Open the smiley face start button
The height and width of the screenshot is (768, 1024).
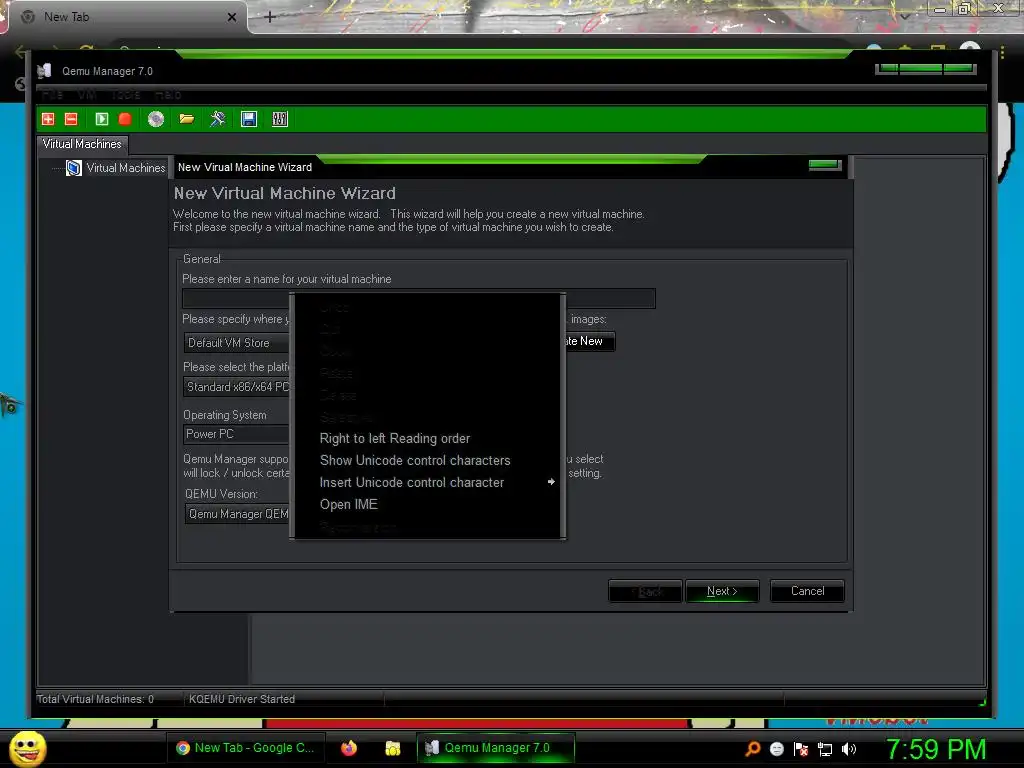pyautogui.click(x=27, y=748)
